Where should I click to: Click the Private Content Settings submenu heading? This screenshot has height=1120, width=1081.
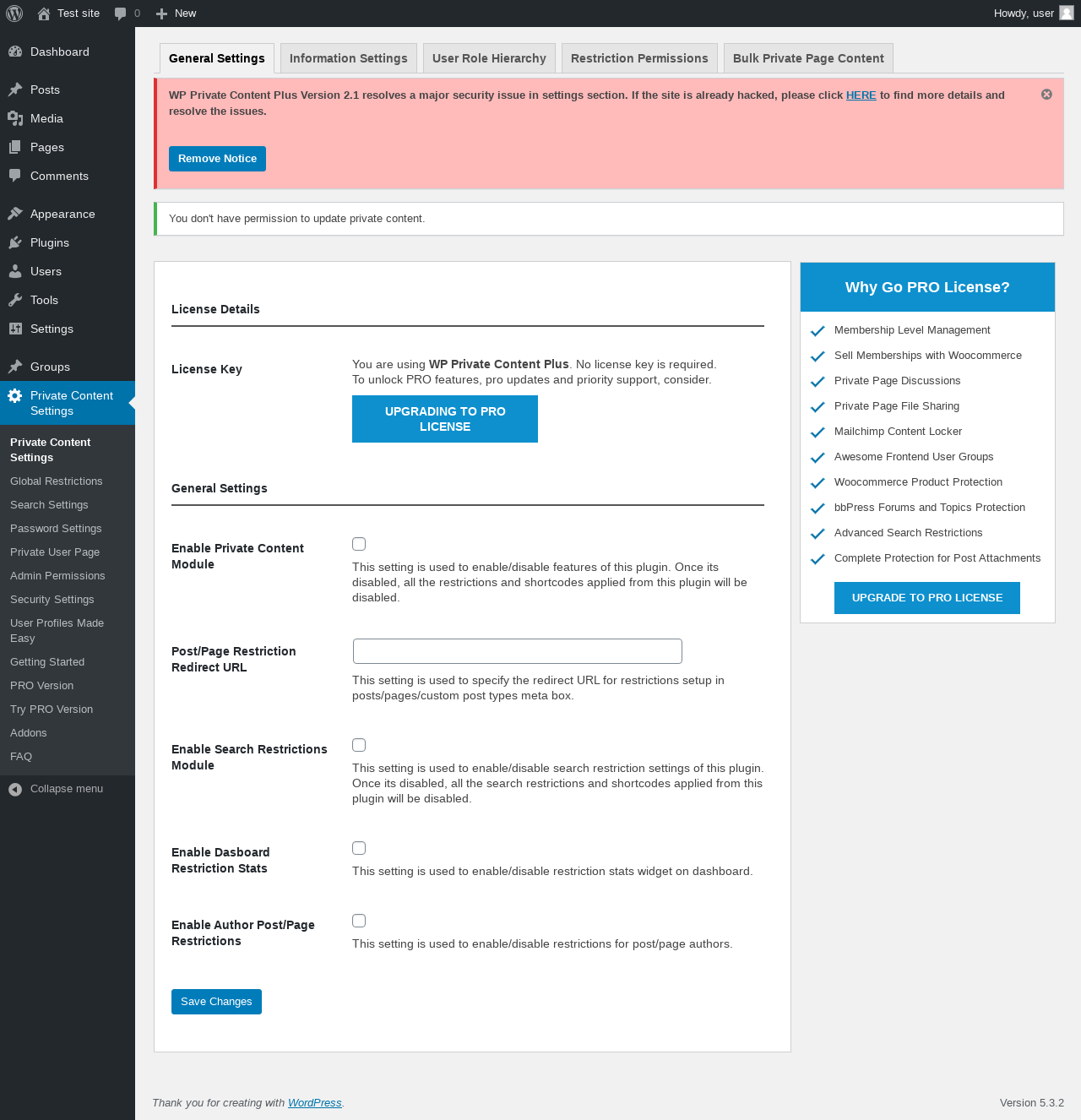(x=50, y=450)
